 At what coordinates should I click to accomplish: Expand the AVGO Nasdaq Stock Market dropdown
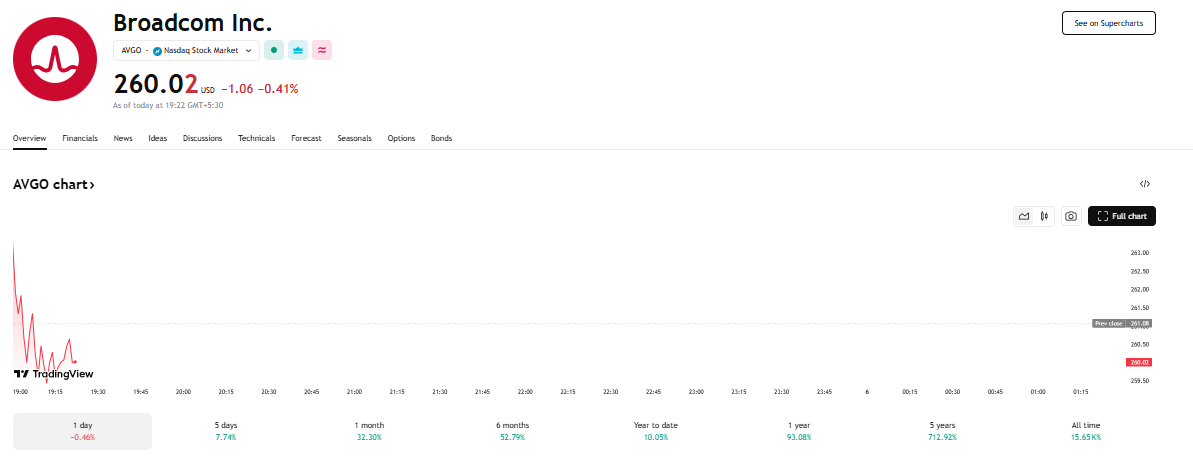(186, 50)
